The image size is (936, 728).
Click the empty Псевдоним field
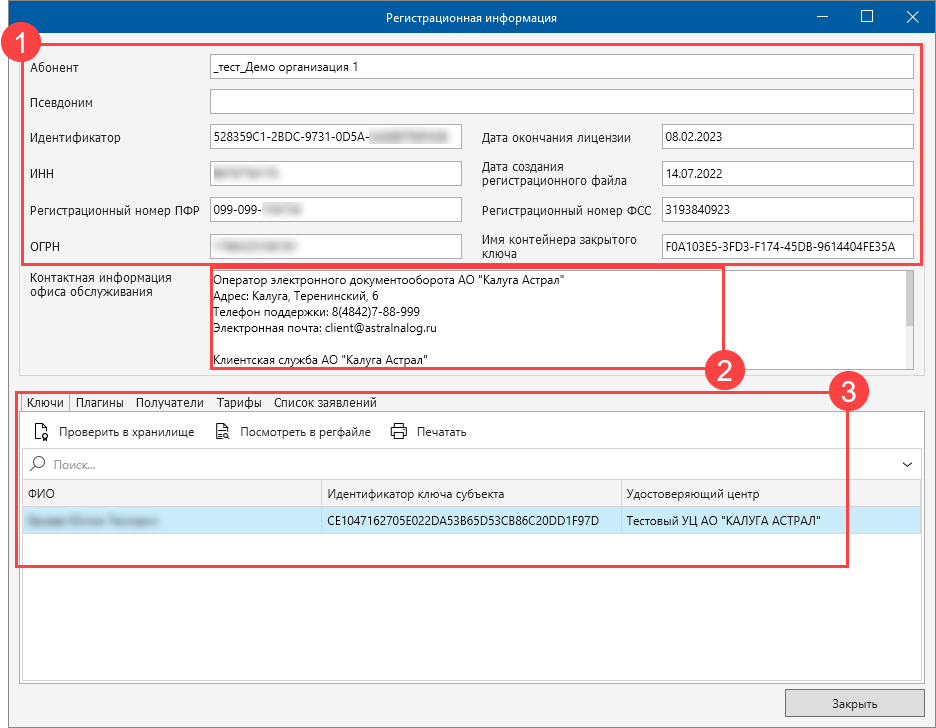tap(561, 102)
